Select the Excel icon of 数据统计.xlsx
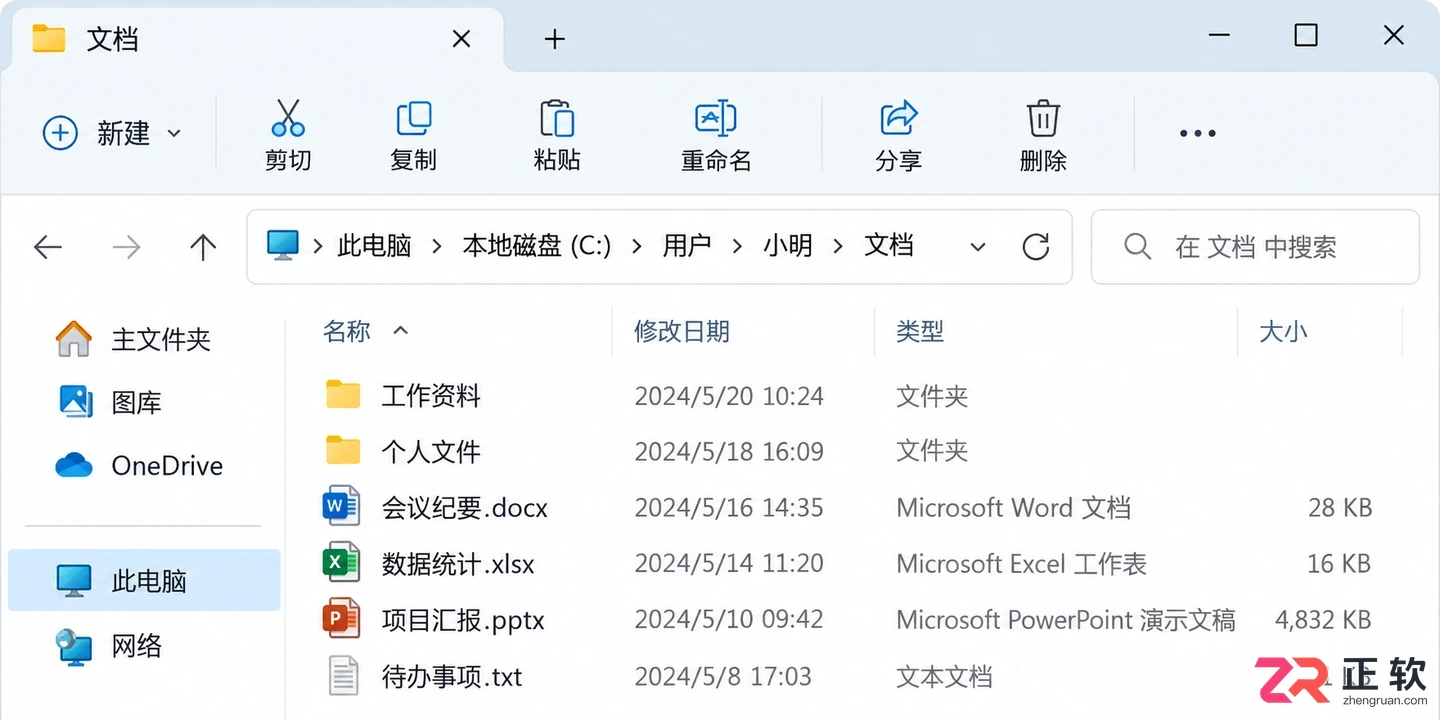 click(x=341, y=563)
